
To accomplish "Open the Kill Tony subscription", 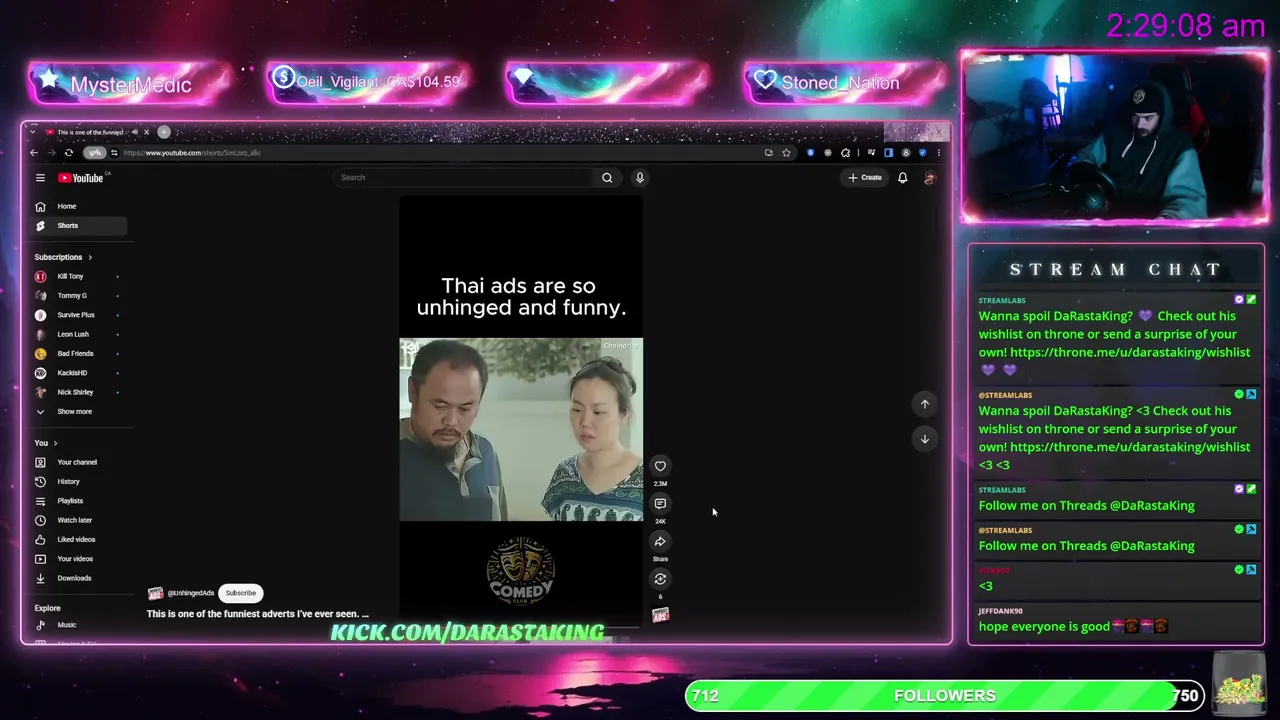I will point(79,277).
